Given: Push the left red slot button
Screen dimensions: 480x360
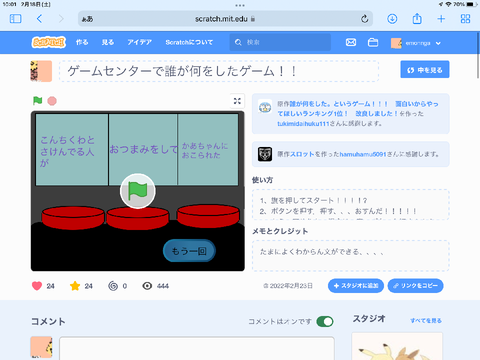Looking at the screenshot, I should click(x=73, y=218).
